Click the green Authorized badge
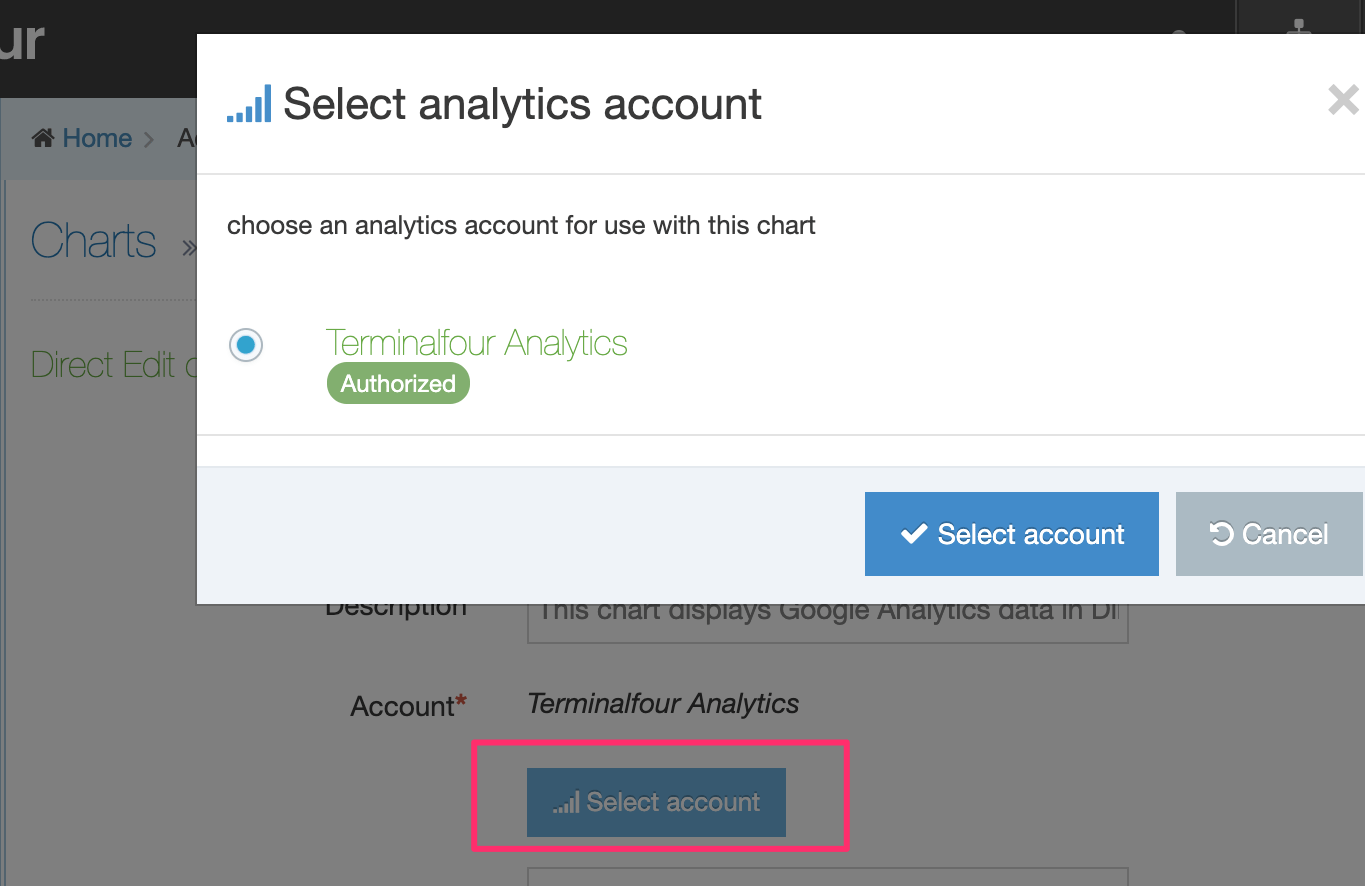This screenshot has height=886, width=1365. pos(398,384)
